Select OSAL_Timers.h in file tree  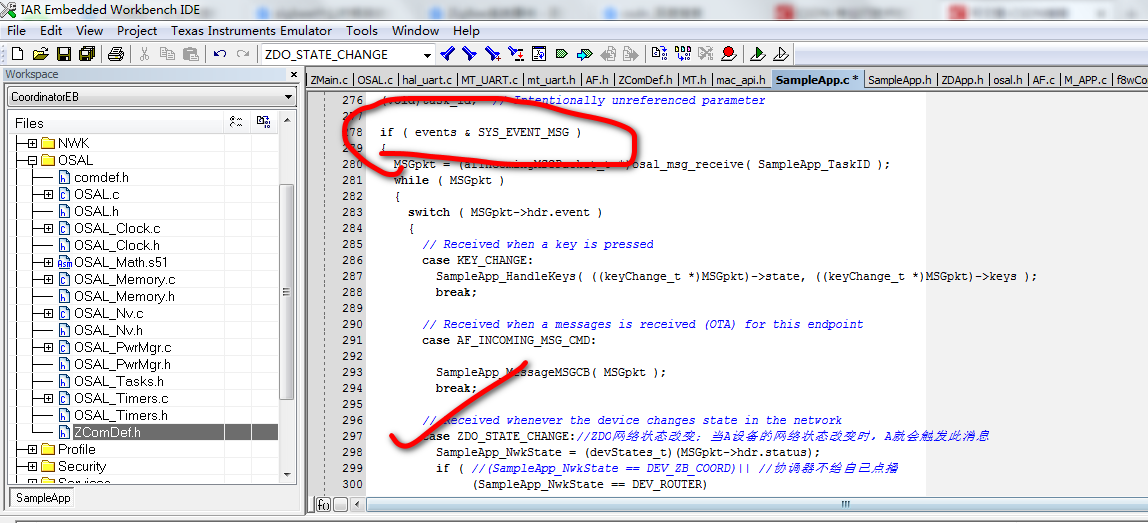[121, 415]
